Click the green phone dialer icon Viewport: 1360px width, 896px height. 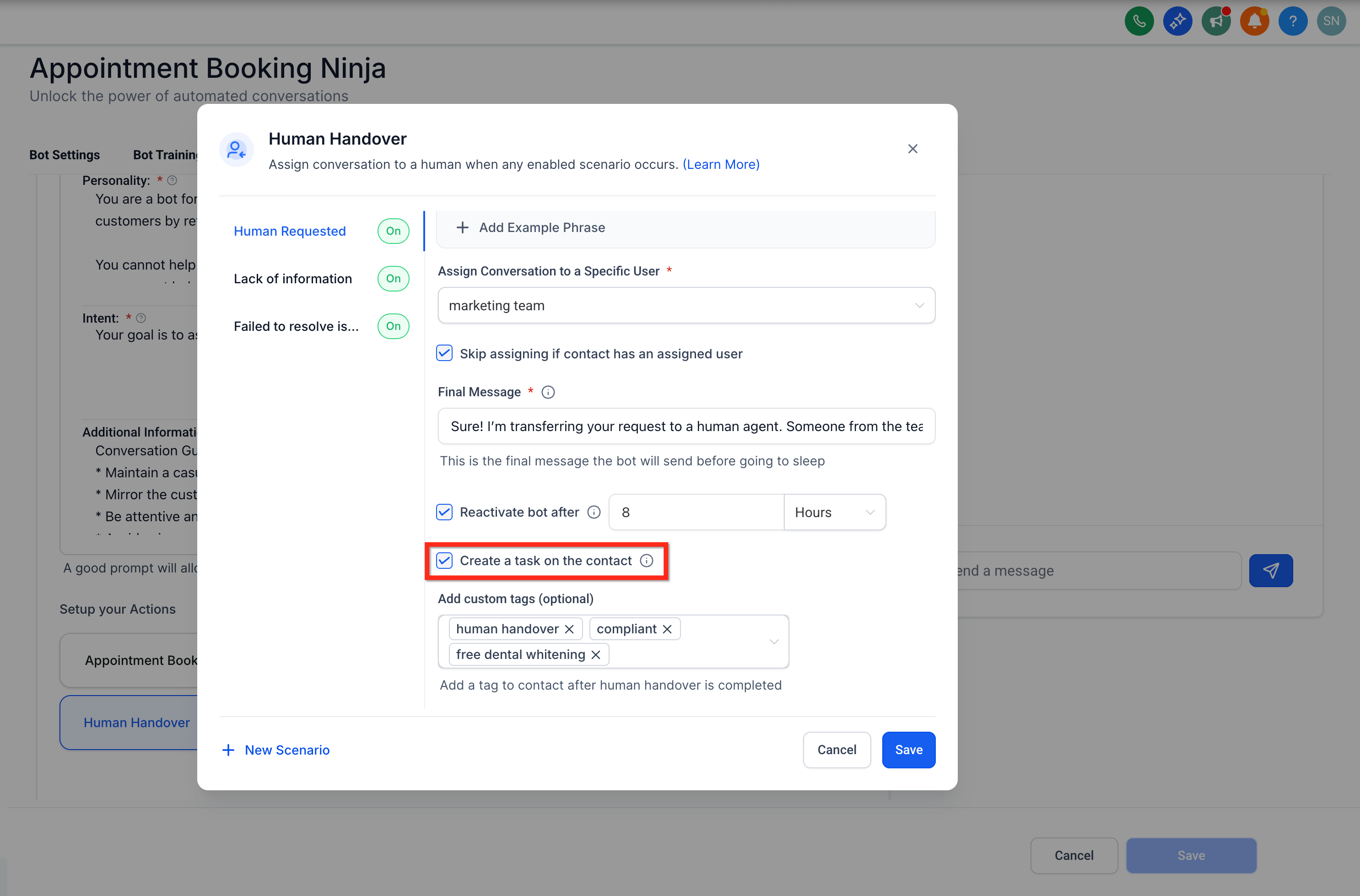tap(1139, 22)
